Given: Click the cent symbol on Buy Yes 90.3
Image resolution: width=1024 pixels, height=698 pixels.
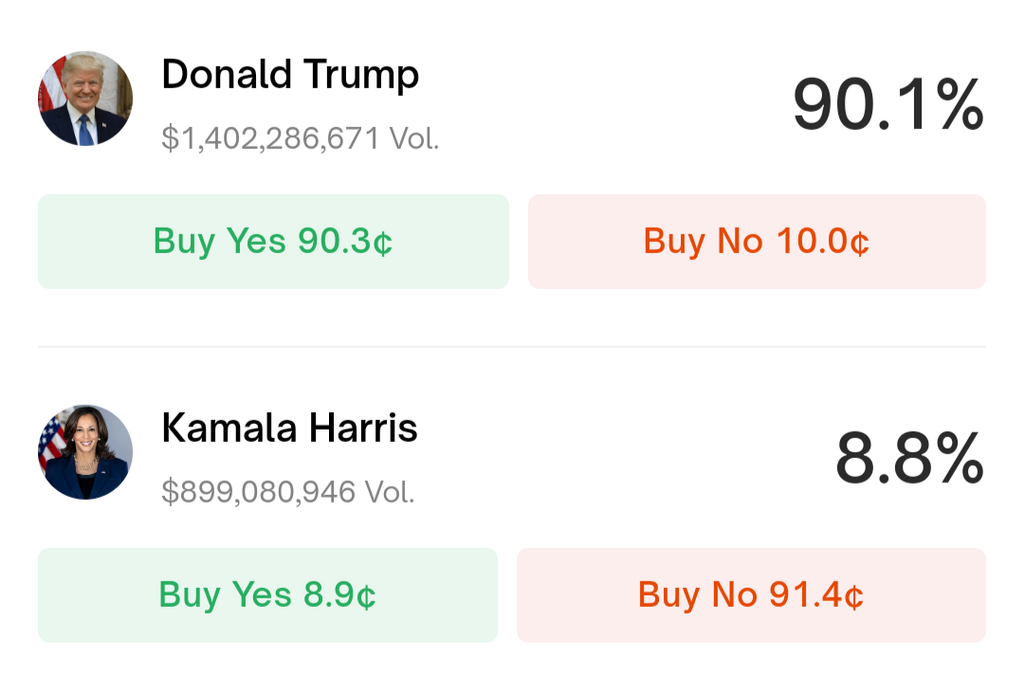Looking at the screenshot, I should point(383,243).
